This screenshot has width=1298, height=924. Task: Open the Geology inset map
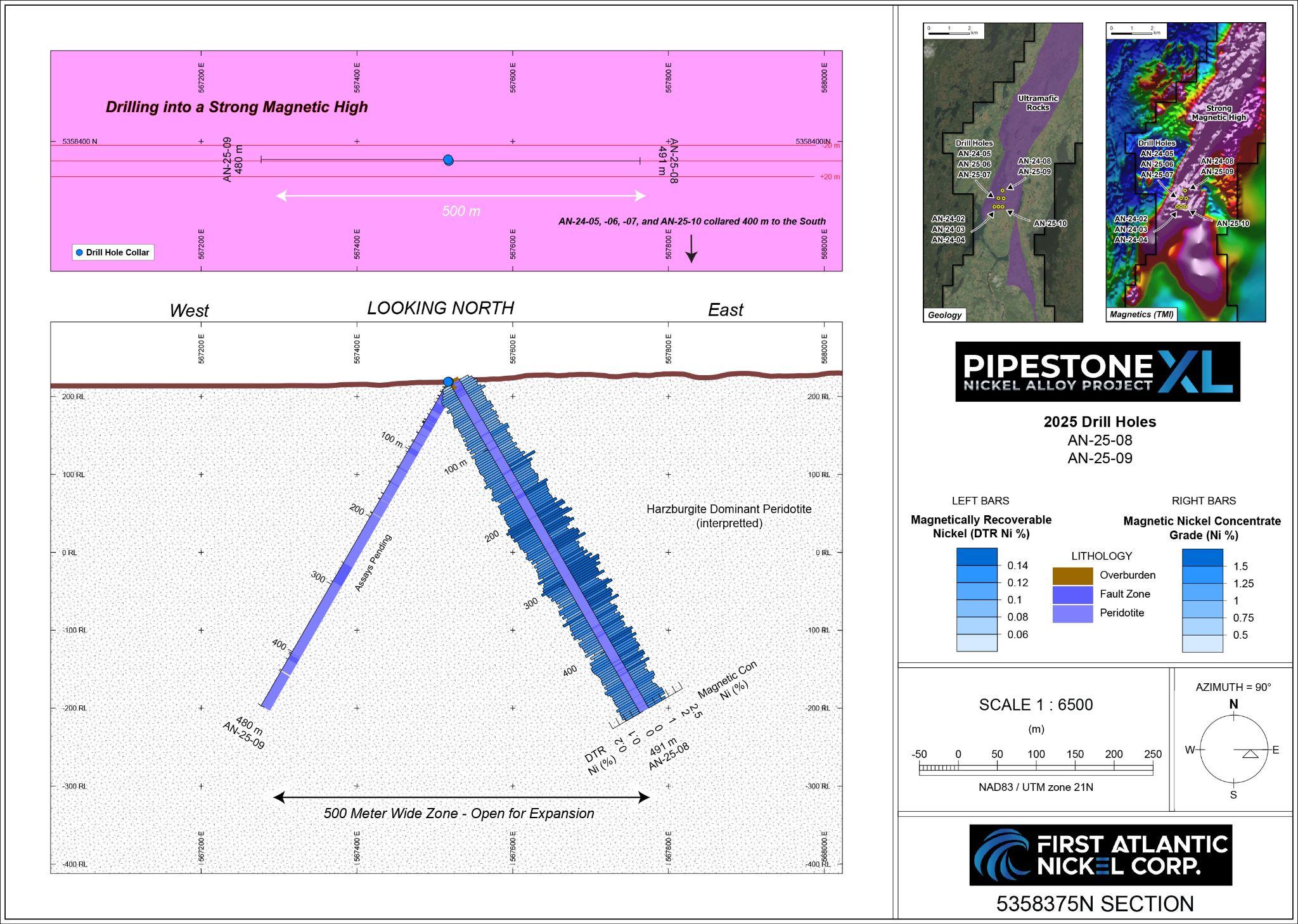[x=1003, y=172]
